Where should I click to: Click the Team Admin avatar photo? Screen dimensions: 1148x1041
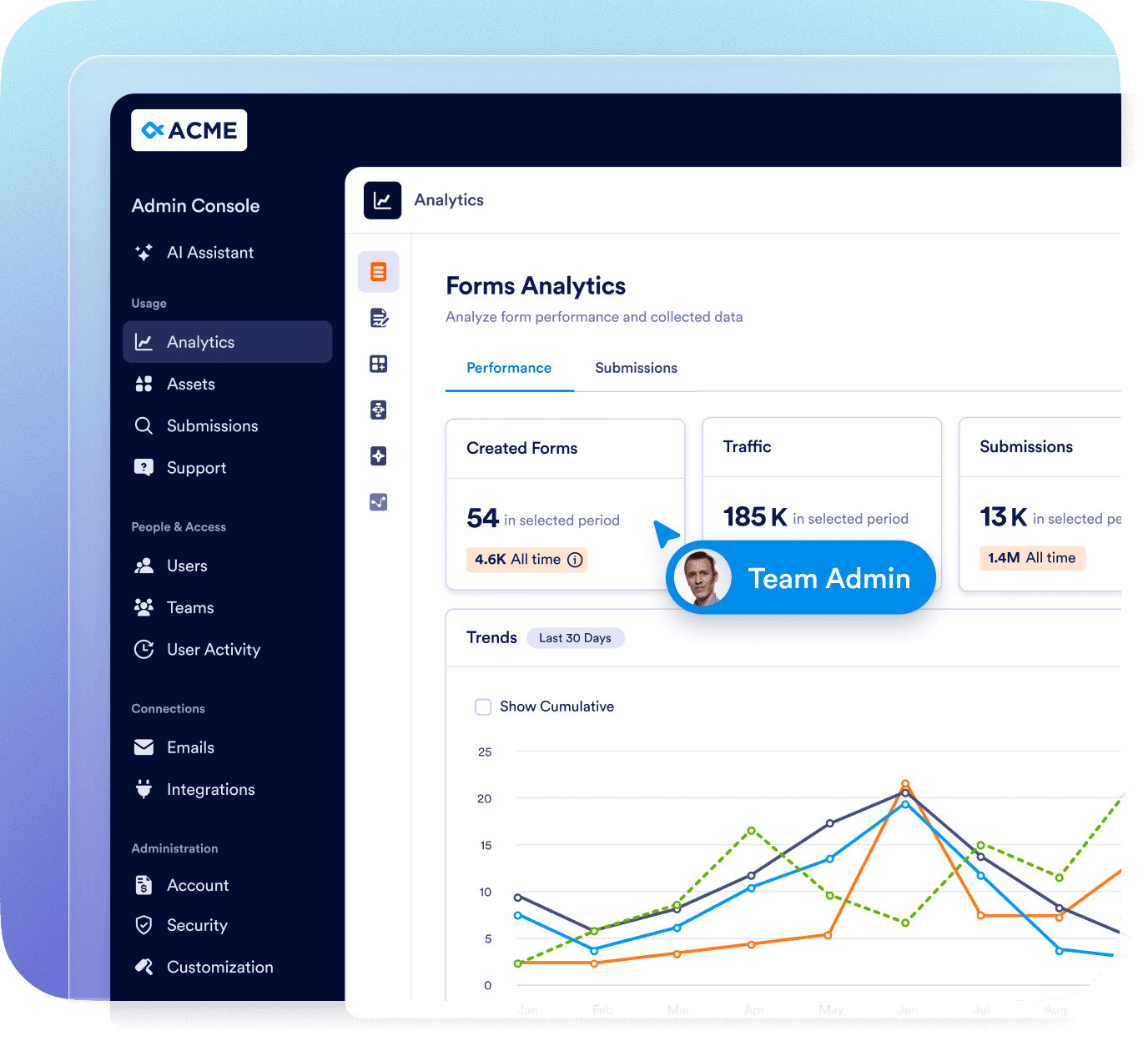pos(702,577)
